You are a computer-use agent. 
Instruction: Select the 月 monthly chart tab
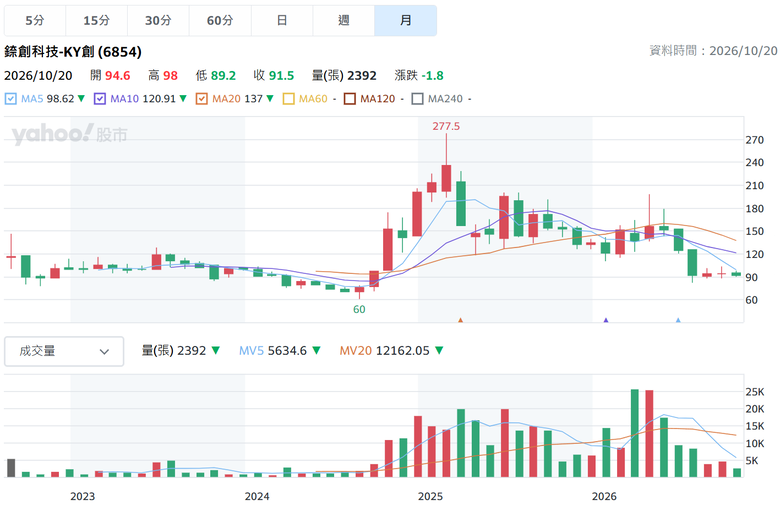point(405,20)
